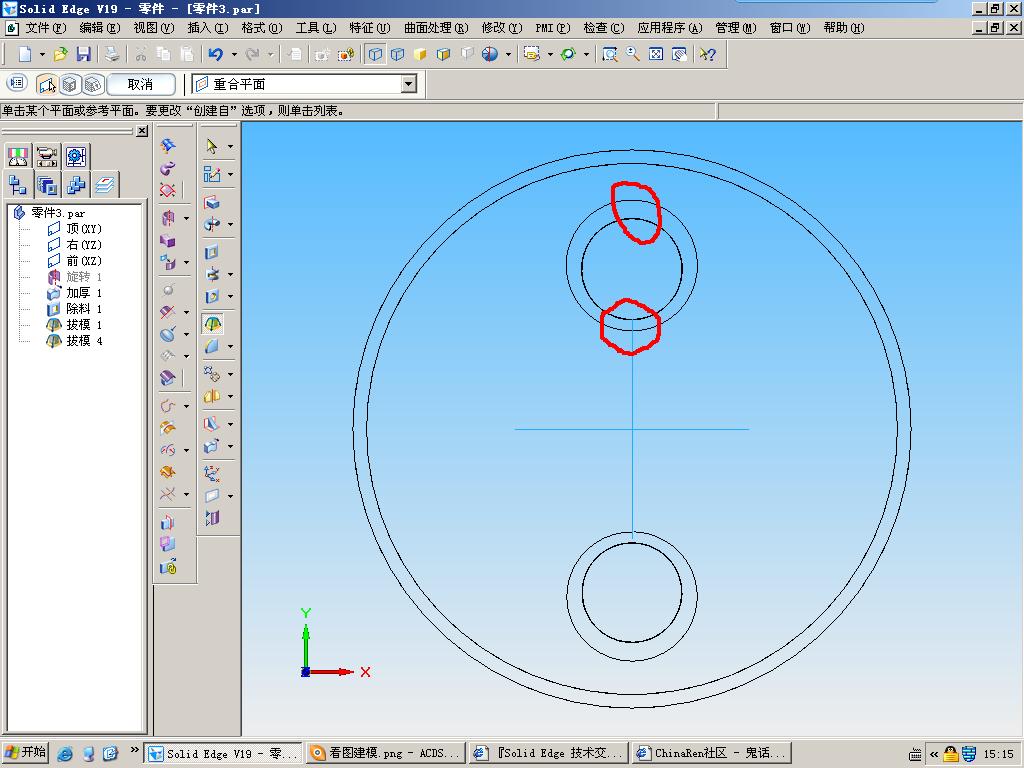The width and height of the screenshot is (1024, 768).
Task: Select root node 零件3.par in tree
Action: [50, 213]
